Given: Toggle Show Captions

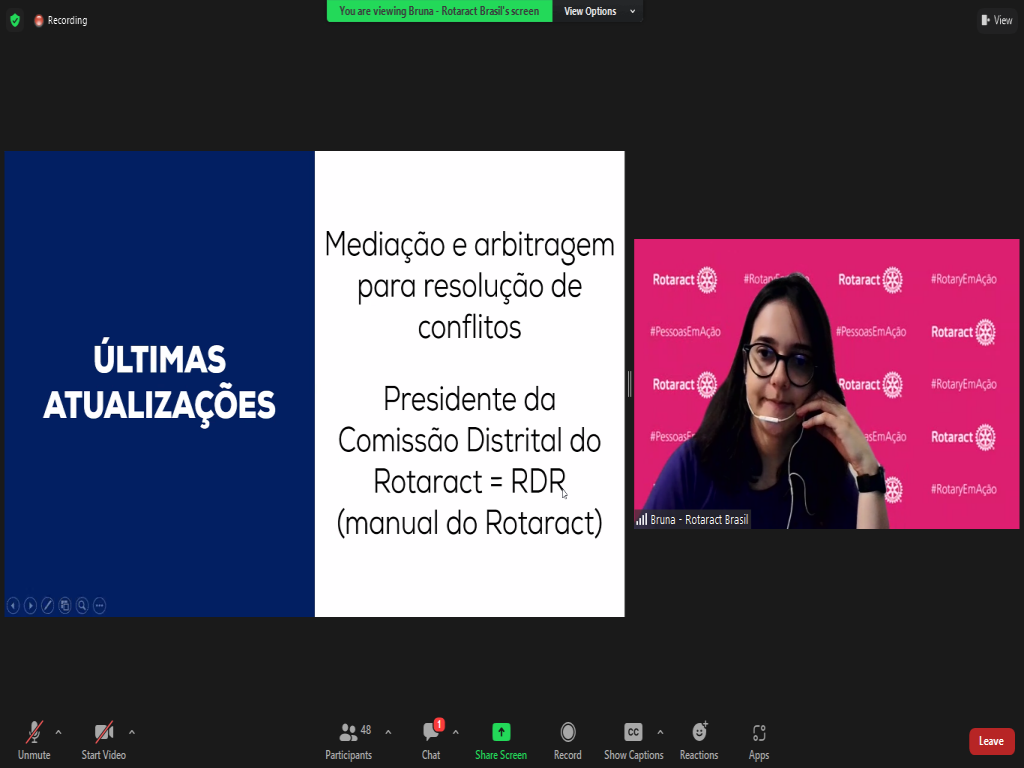Looking at the screenshot, I should (633, 740).
